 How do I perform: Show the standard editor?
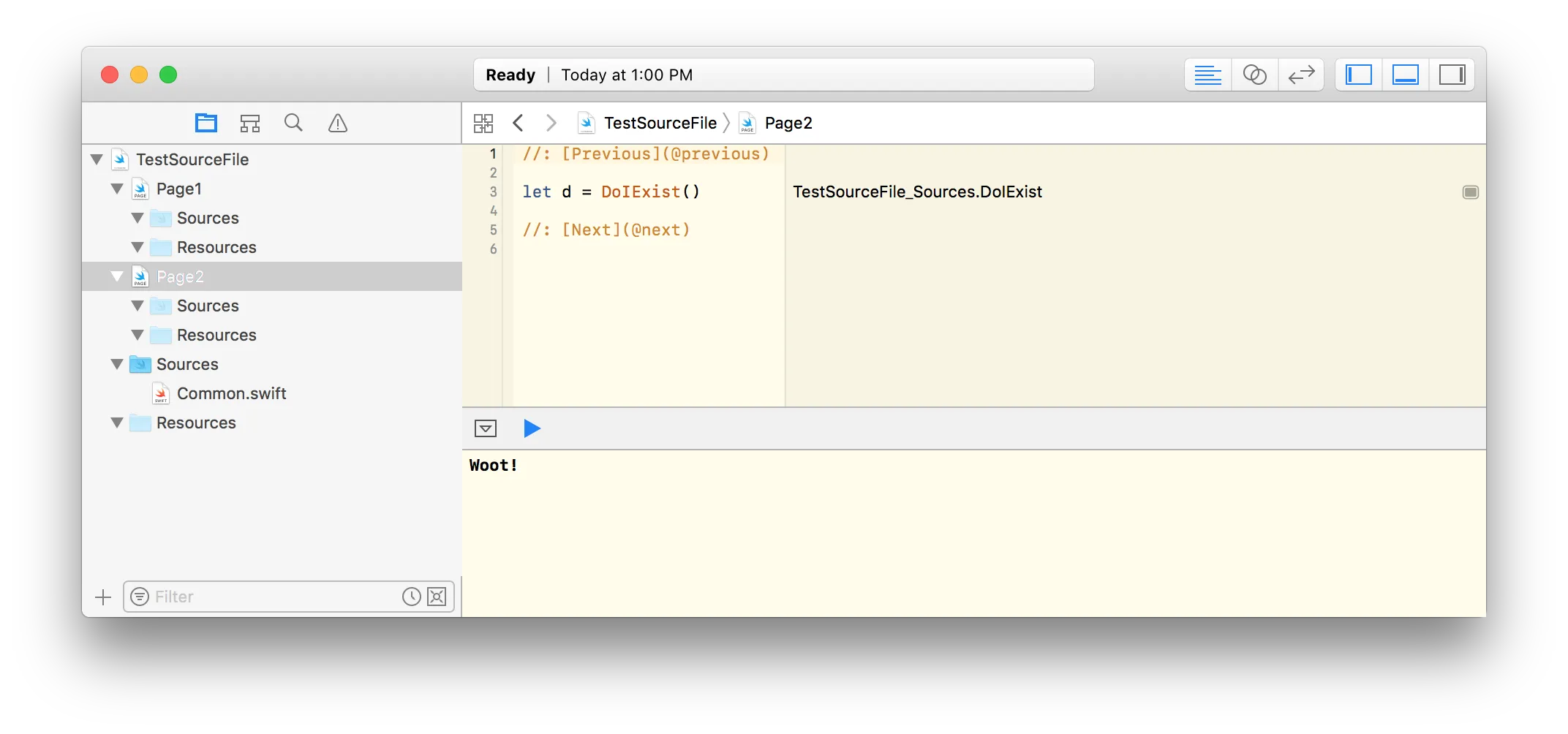coord(1207,75)
